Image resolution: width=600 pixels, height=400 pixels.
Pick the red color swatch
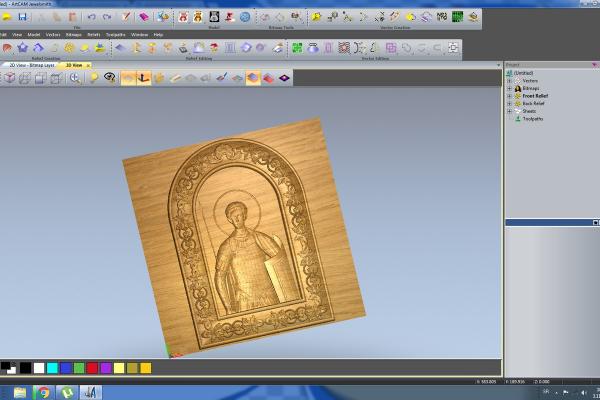[x=93, y=368]
